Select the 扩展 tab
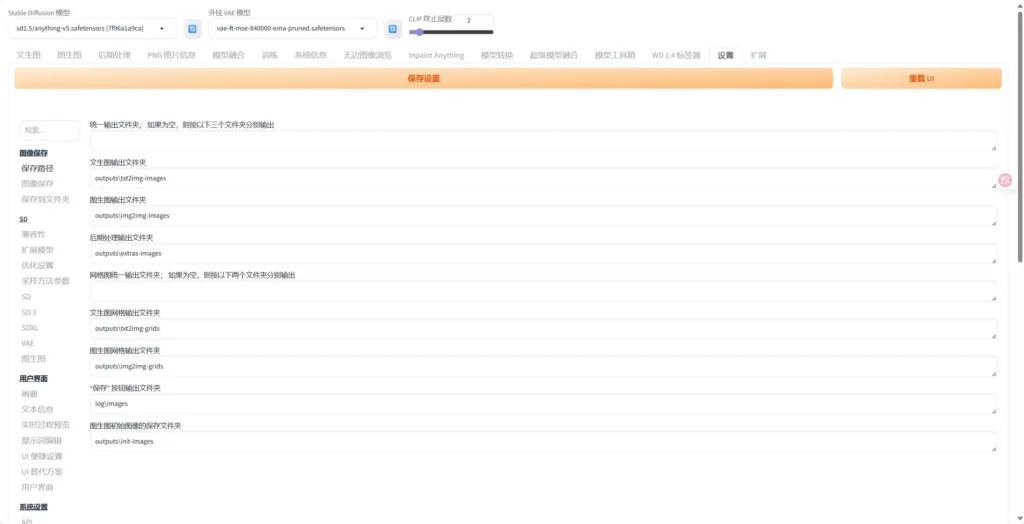The height and width of the screenshot is (524, 1024). coord(759,55)
